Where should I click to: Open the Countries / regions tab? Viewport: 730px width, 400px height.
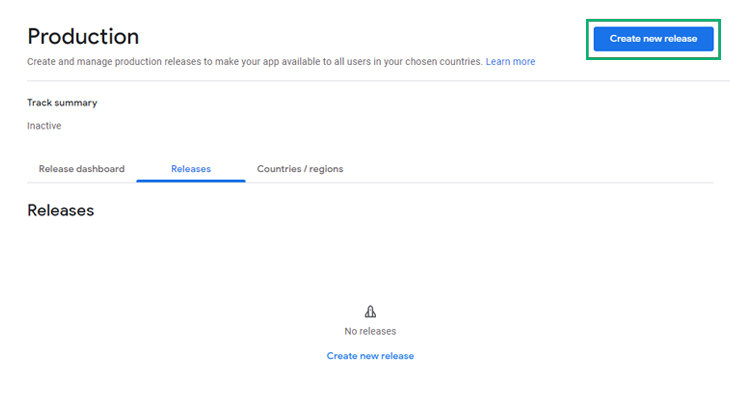point(300,169)
